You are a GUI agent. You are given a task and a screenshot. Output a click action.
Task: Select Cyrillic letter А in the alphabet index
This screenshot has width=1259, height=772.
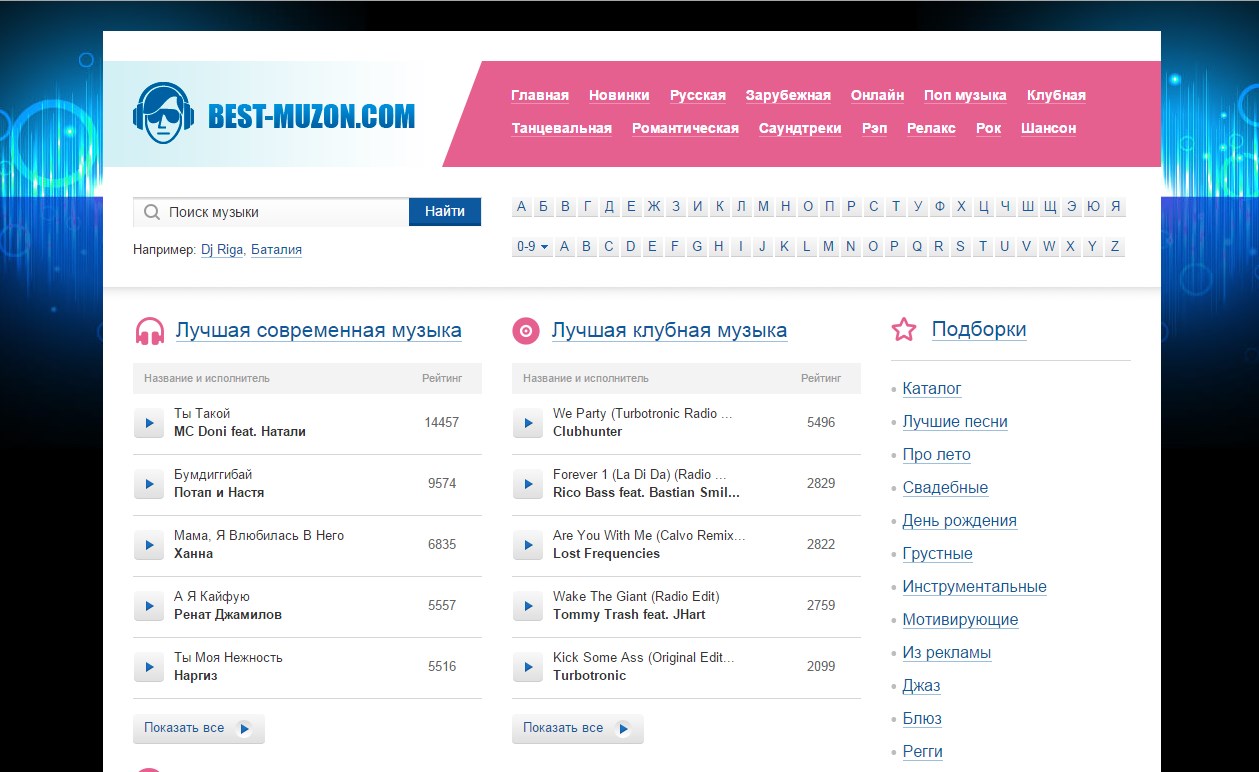click(521, 207)
